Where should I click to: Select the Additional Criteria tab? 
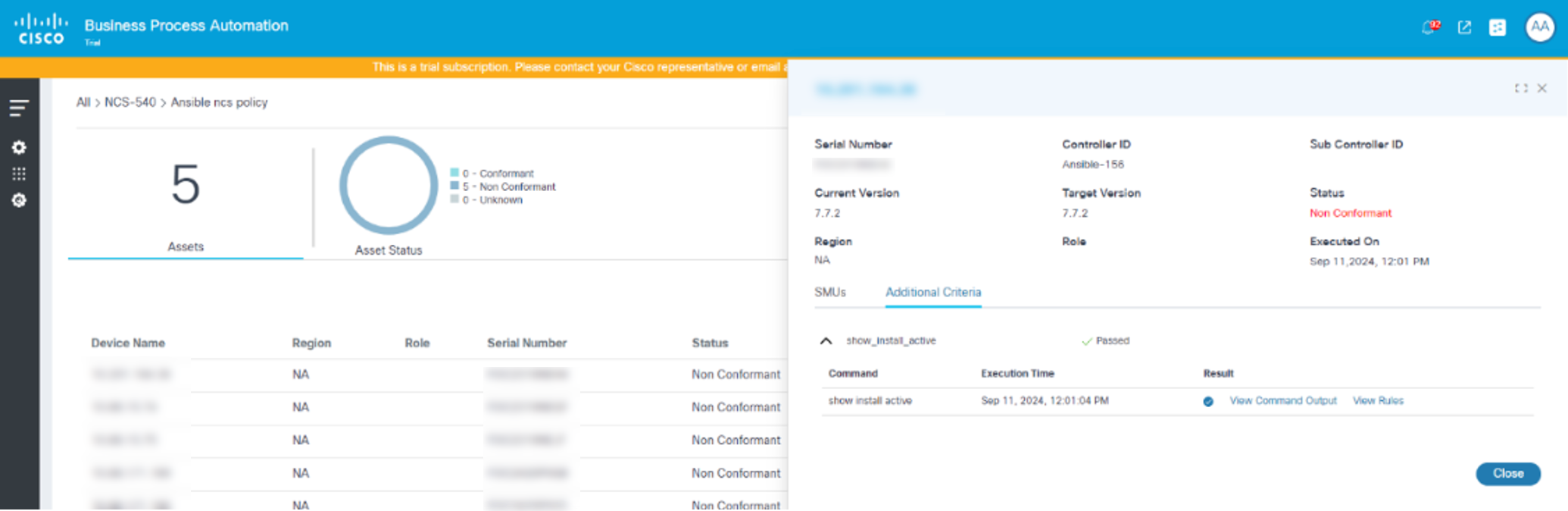933,292
